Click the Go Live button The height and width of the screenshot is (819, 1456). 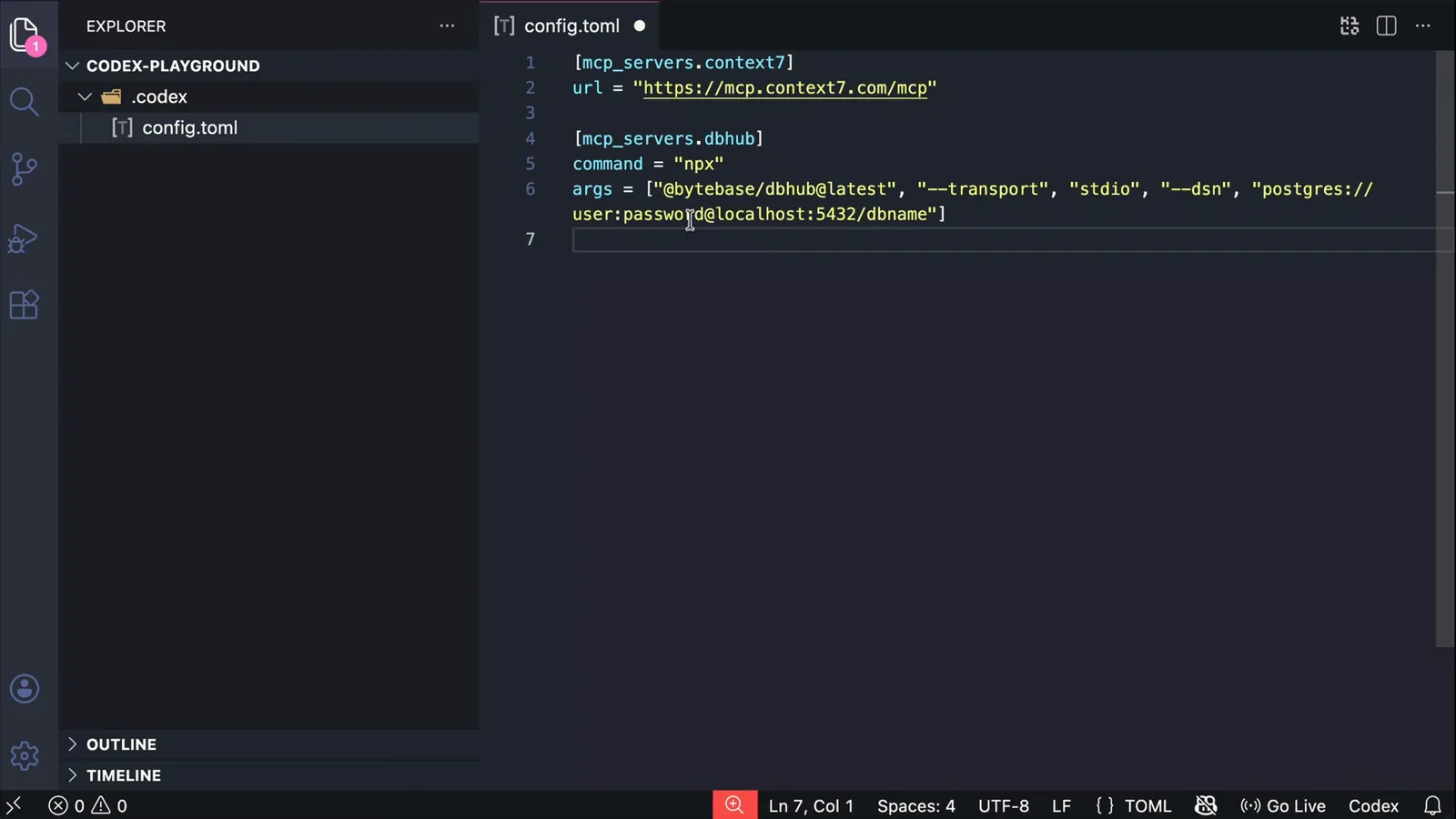(1283, 805)
